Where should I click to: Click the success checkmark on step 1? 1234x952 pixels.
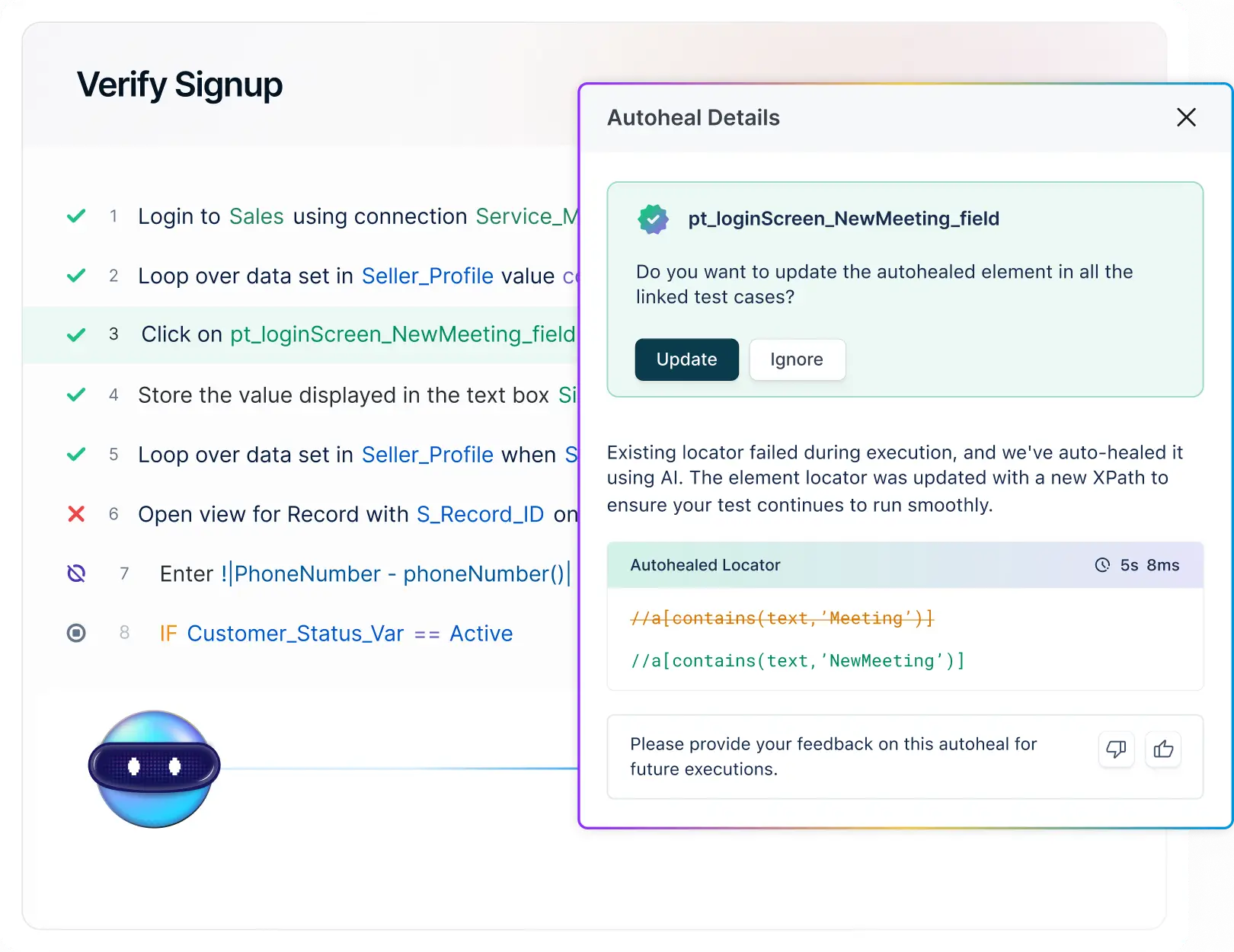pyautogui.click(x=75, y=216)
